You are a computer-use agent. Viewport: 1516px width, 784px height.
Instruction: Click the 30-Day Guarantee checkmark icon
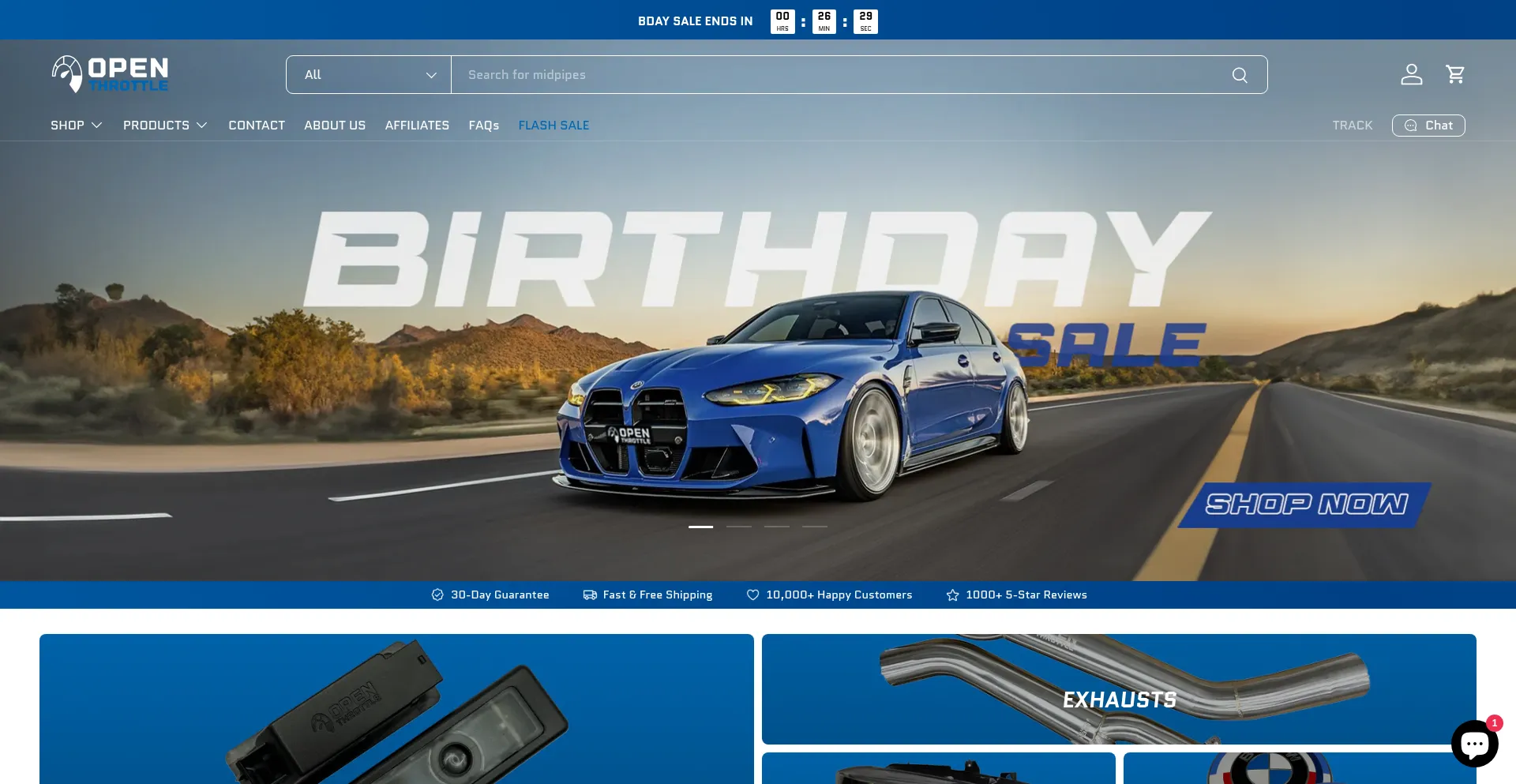437,595
